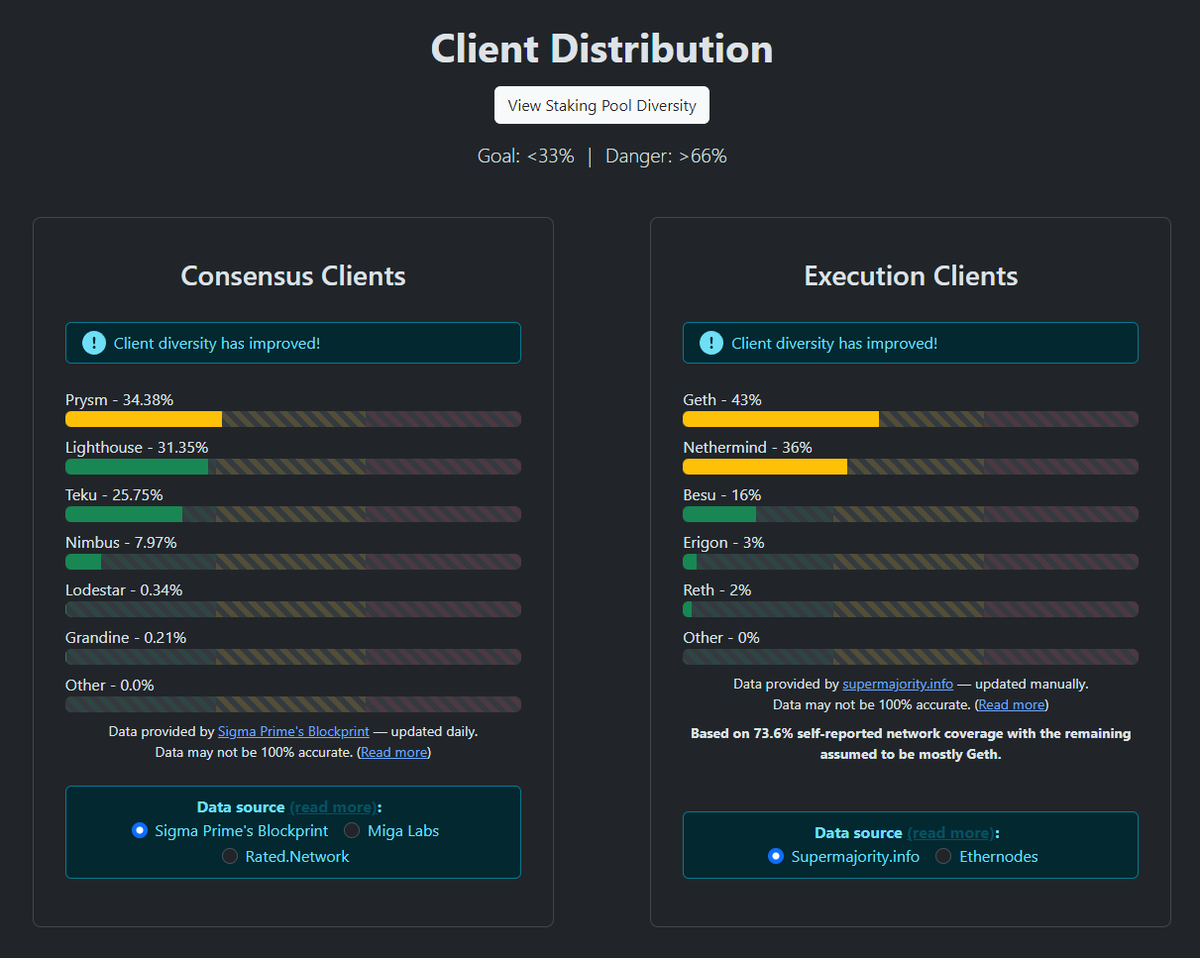Click the consensus Other 0.0% progress bar

click(293, 704)
